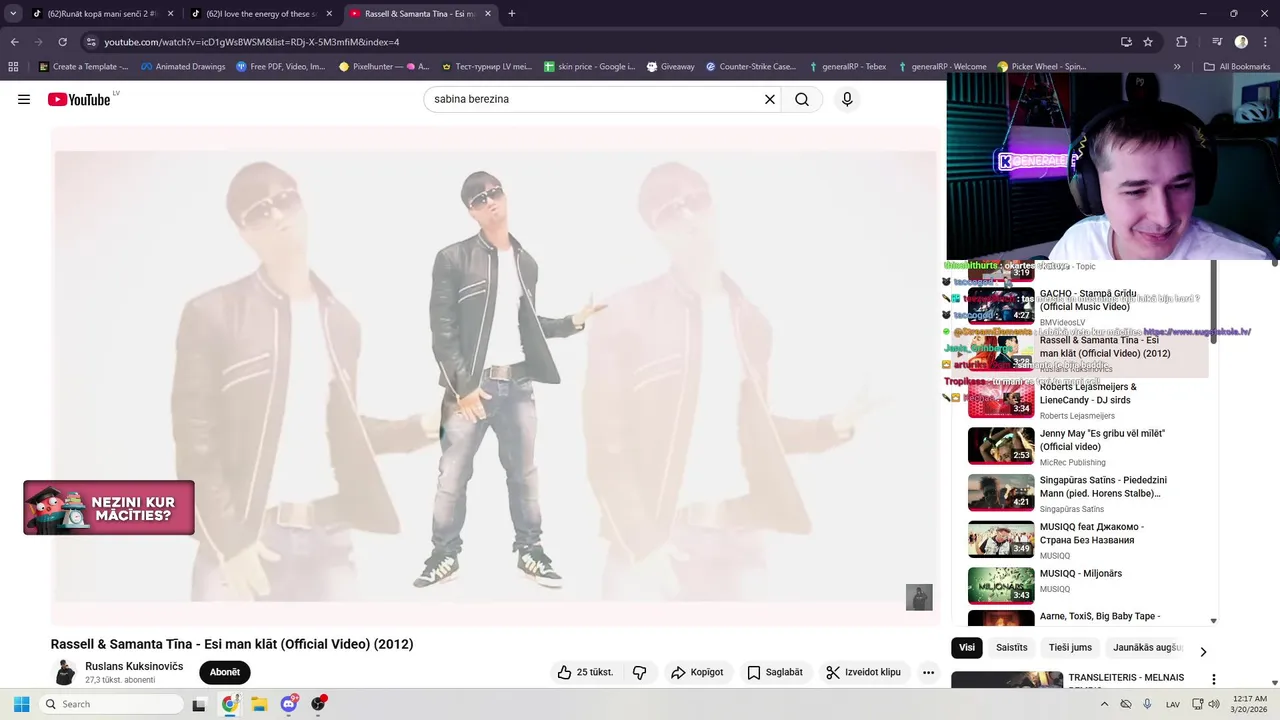
Task: Like the video with thumbs up
Action: pyautogui.click(x=586, y=672)
